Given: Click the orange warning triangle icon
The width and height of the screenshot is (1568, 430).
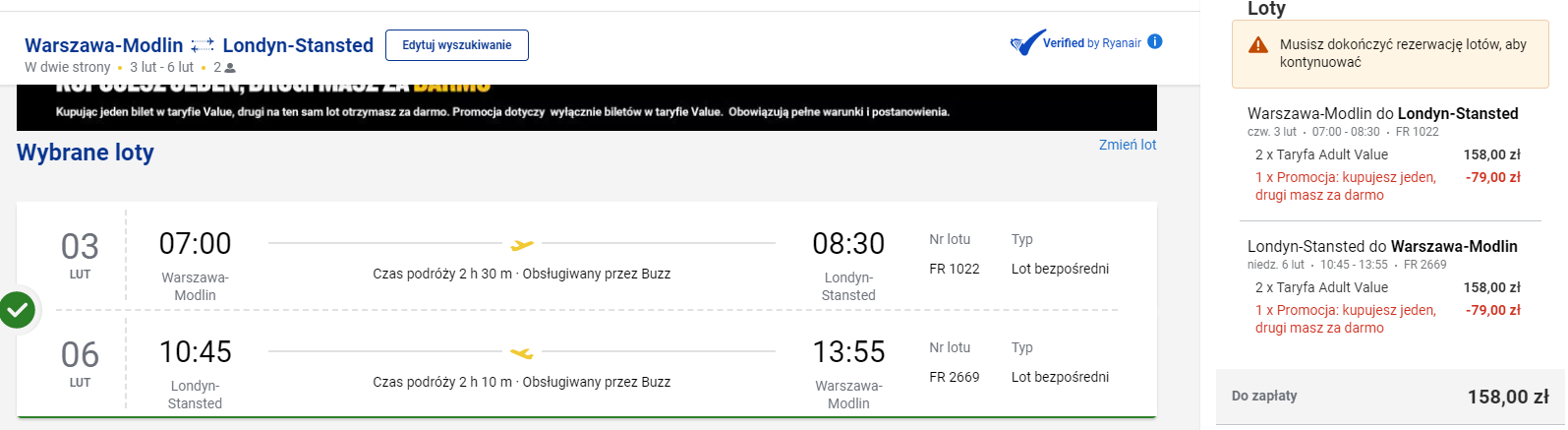Looking at the screenshot, I should coord(1258,45).
